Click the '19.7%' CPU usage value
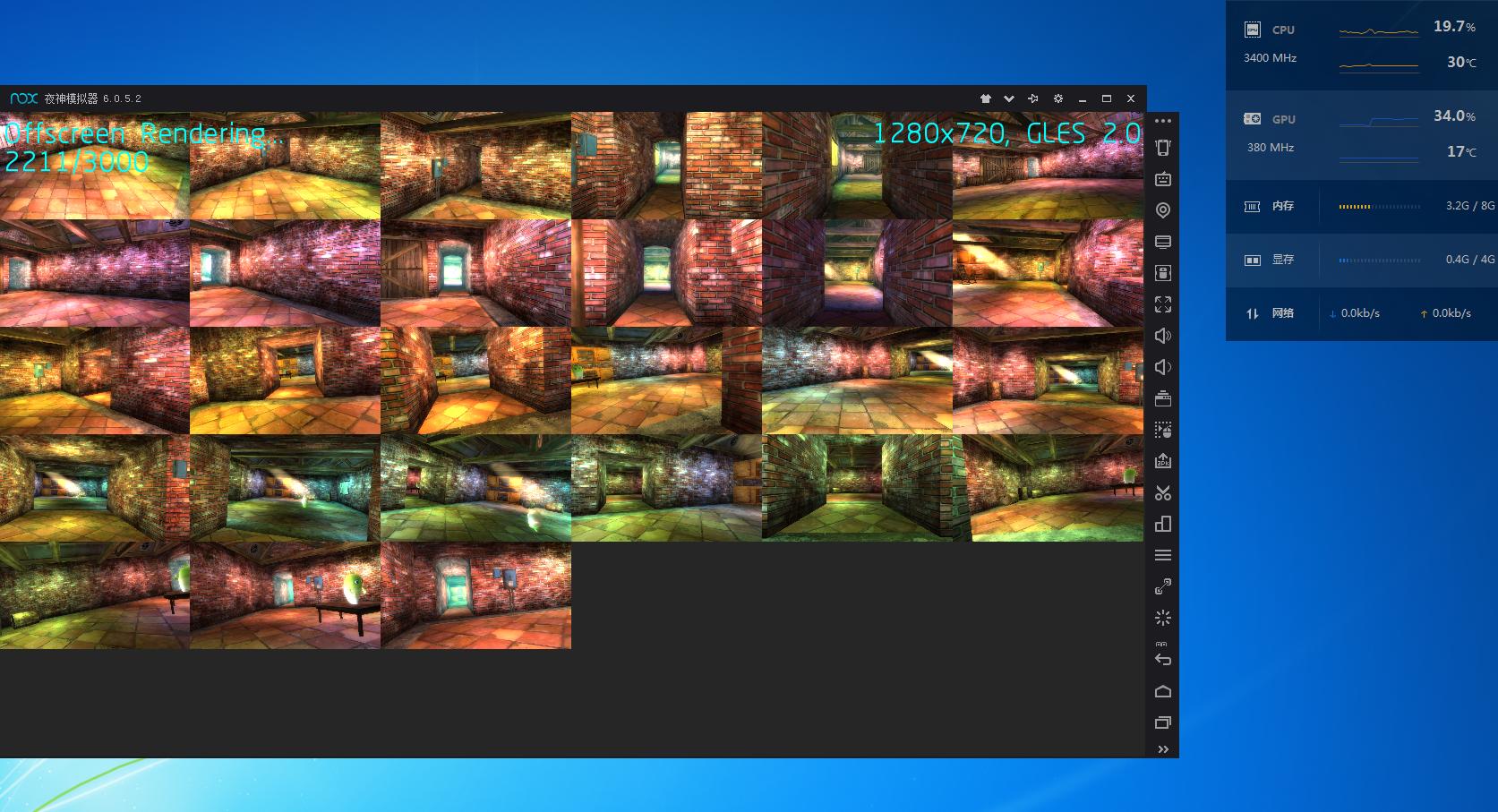This screenshot has width=1498, height=812. click(1454, 27)
